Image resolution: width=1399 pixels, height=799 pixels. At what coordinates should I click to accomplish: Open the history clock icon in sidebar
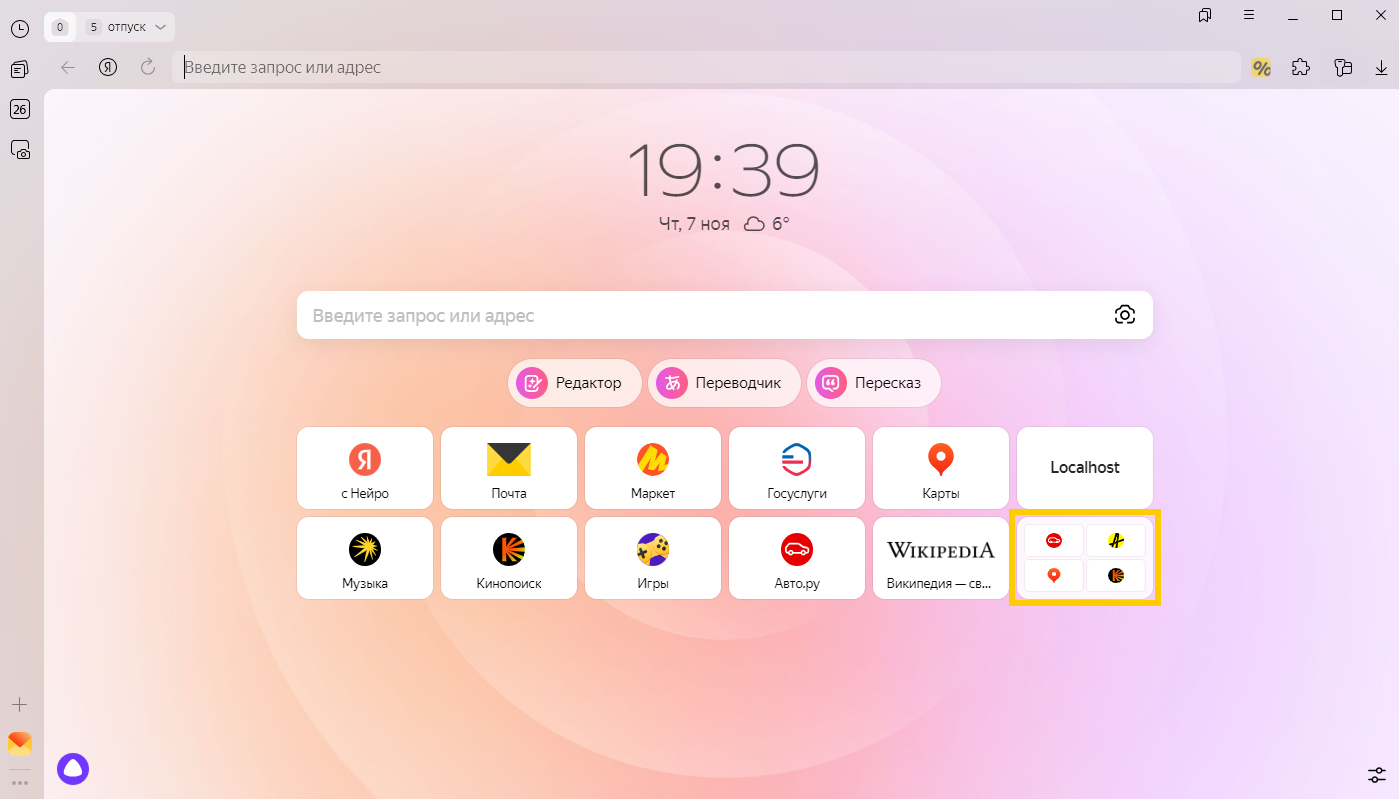point(19,29)
